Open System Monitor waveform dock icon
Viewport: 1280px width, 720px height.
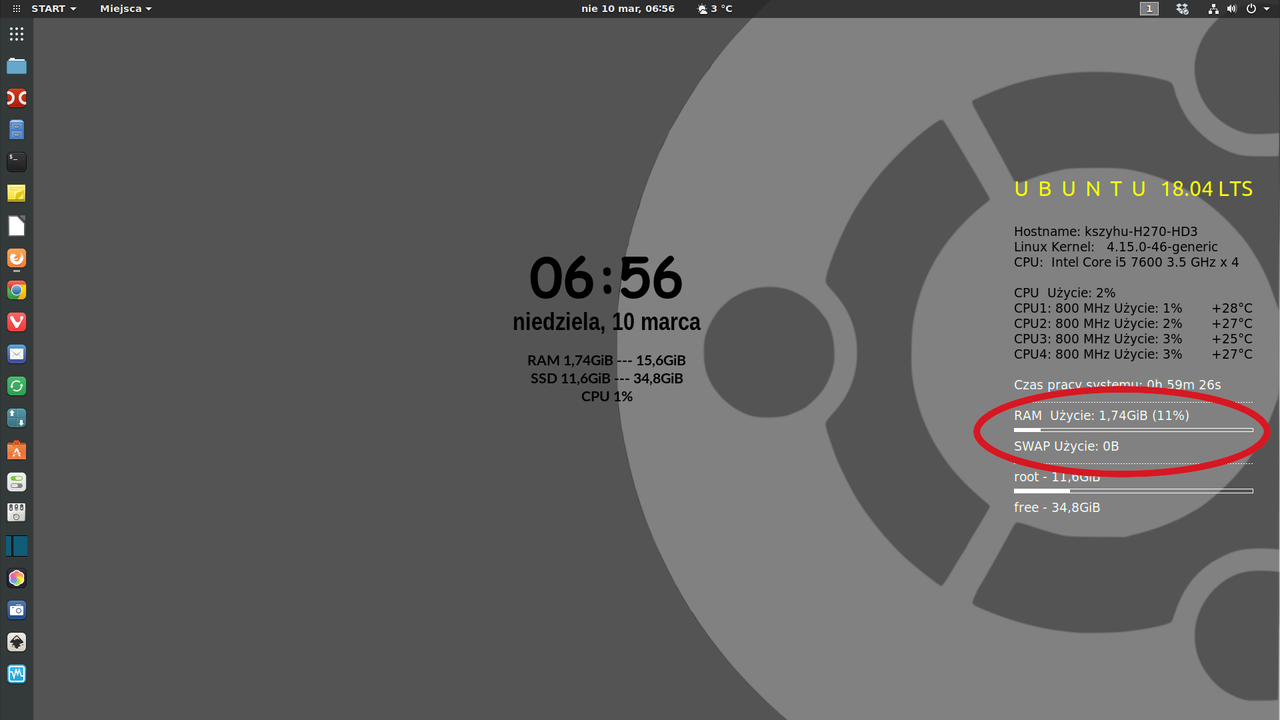(16, 674)
